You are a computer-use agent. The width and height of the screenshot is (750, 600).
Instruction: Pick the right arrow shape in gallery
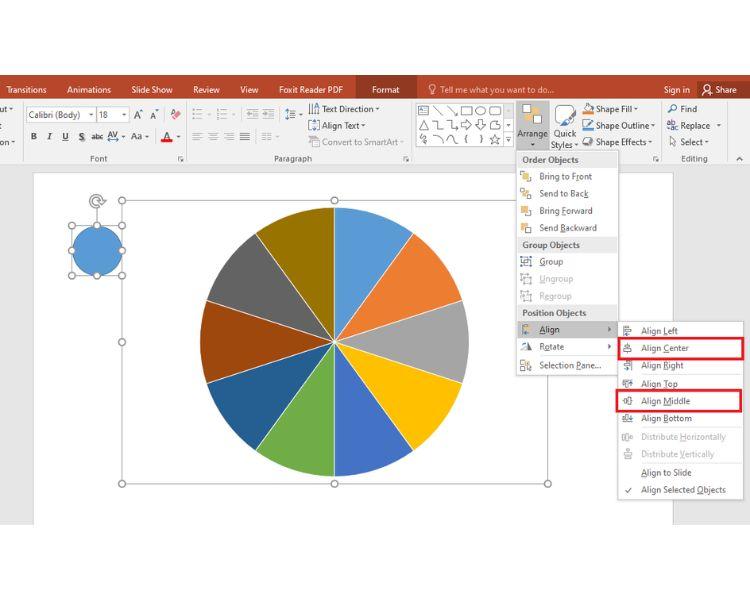click(x=466, y=125)
